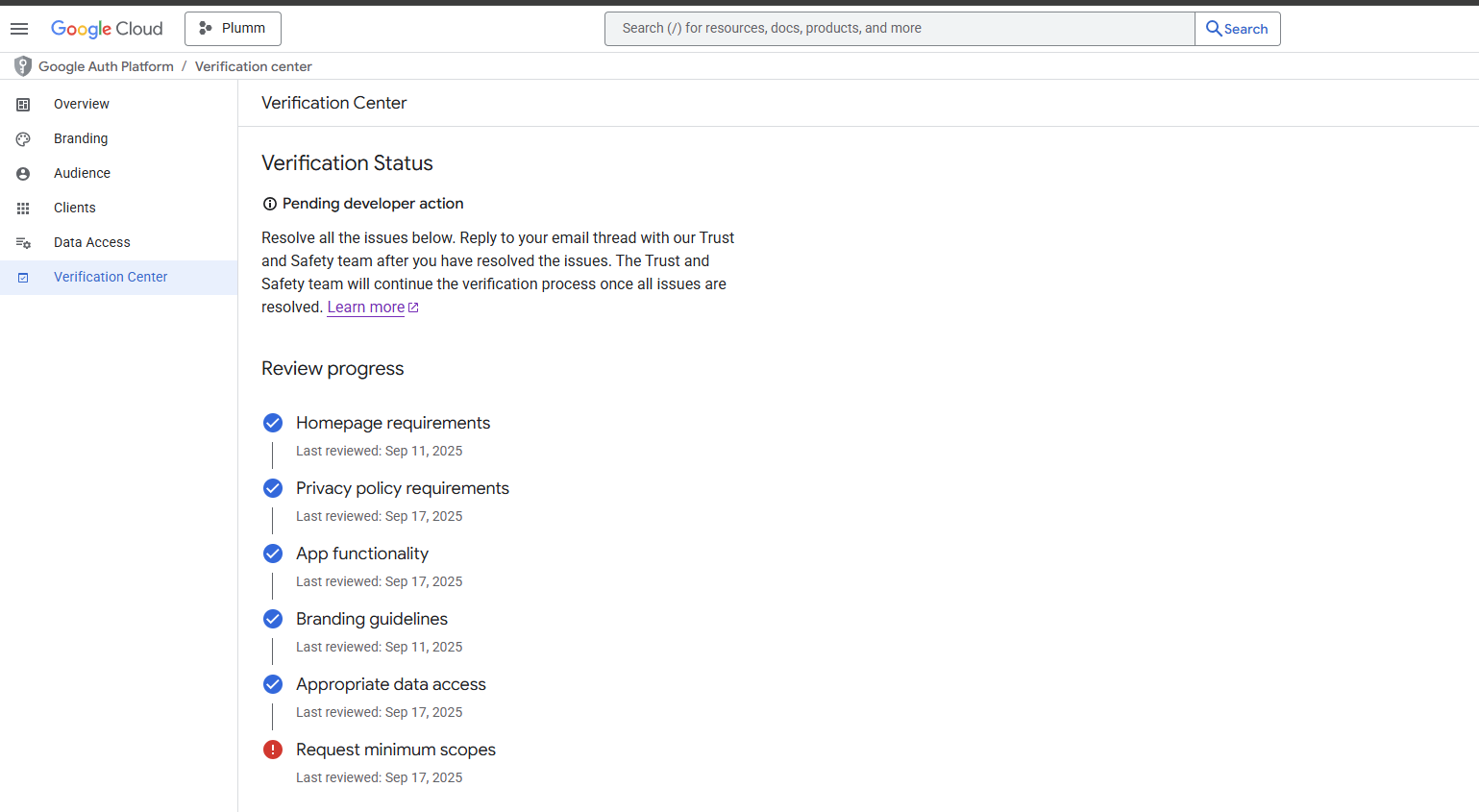Click Request minimum scopes last reviewed date
The height and width of the screenshot is (812, 1479).
(x=380, y=777)
